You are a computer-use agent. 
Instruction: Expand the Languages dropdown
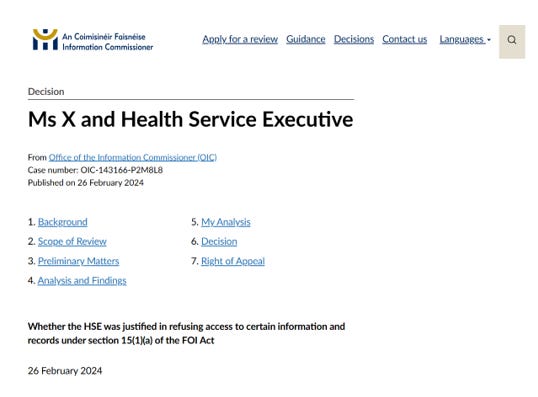tap(465, 39)
